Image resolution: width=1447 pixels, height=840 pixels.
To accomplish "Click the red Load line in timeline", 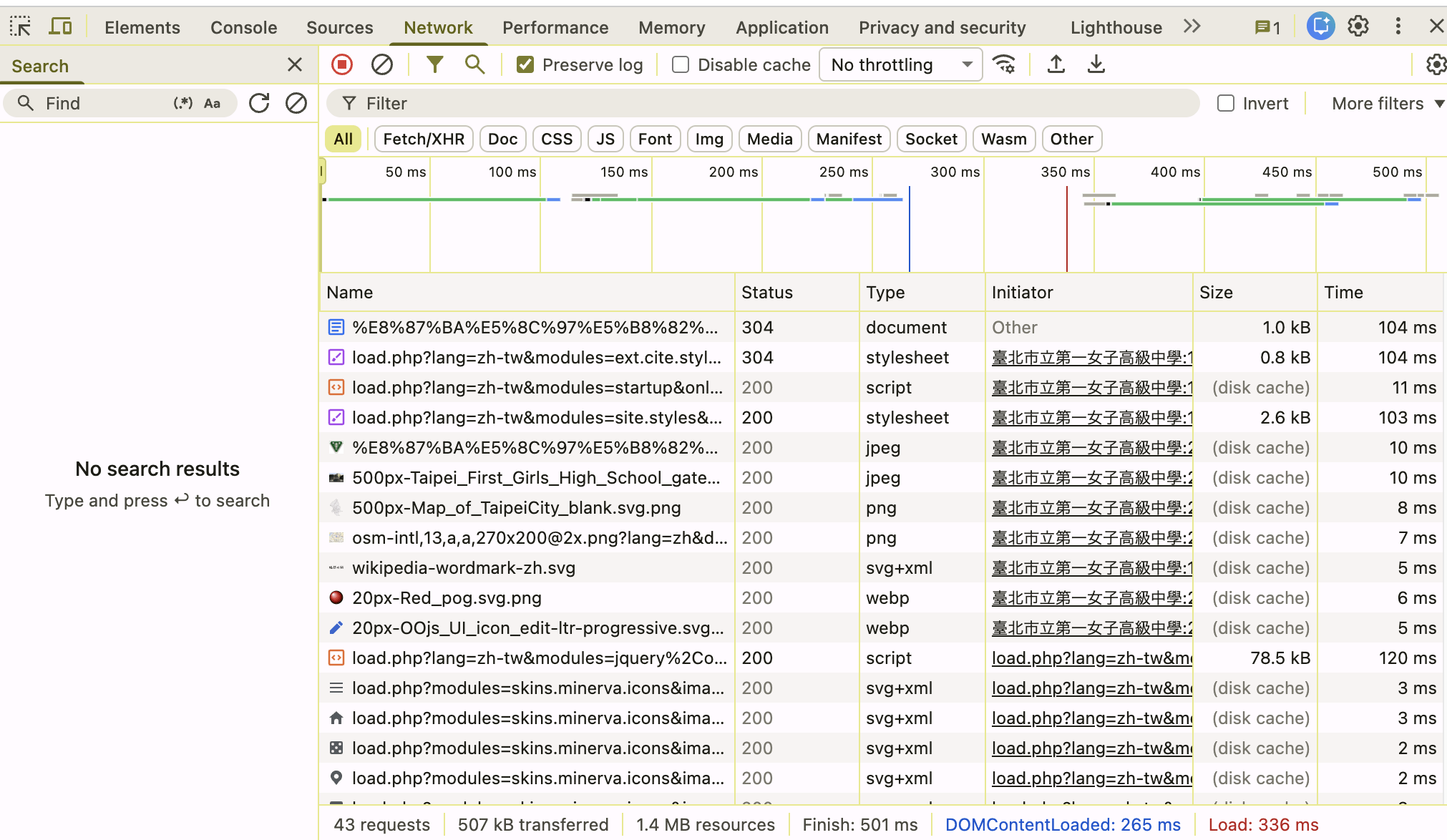I will [1066, 229].
